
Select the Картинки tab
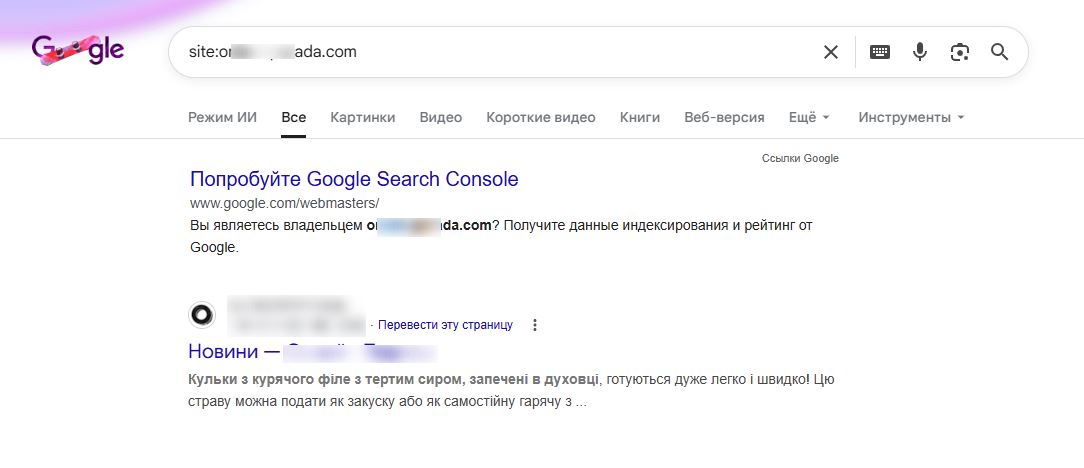click(362, 117)
